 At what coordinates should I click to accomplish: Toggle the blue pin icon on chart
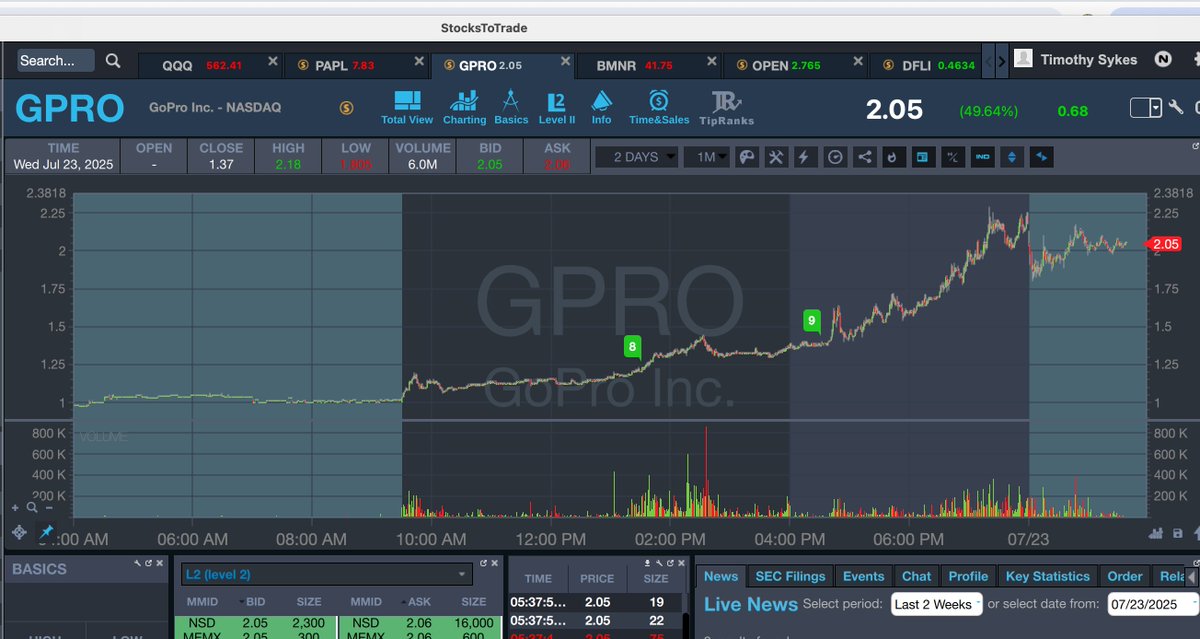pos(46,533)
